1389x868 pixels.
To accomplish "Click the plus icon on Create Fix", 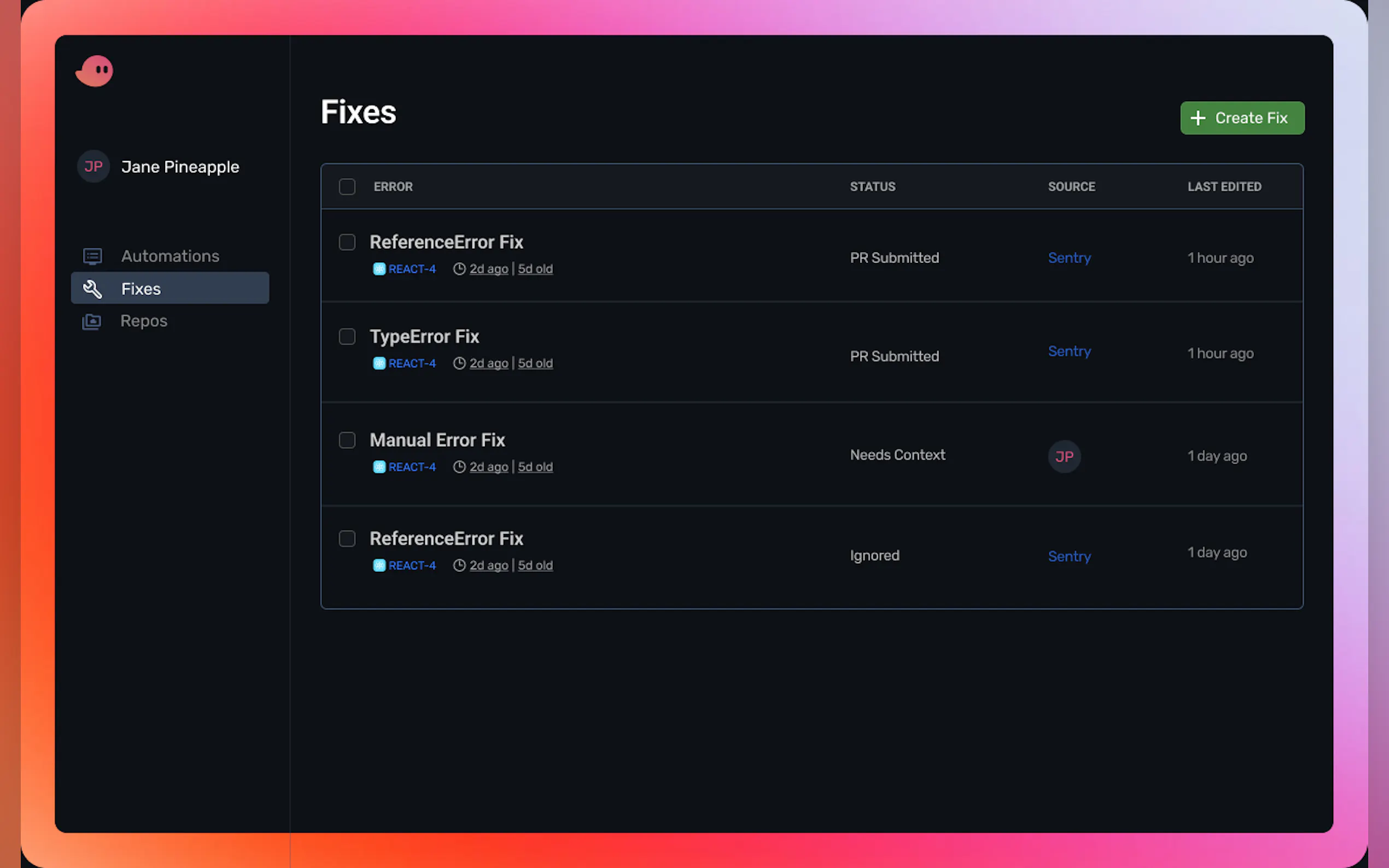I will coord(1198,118).
